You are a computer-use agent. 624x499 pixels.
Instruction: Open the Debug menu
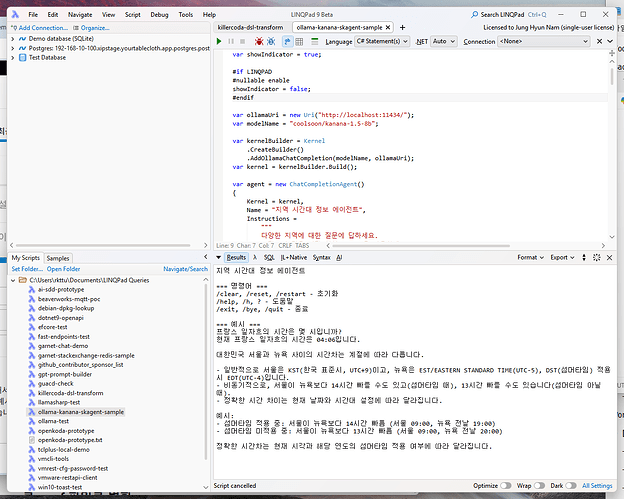[x=159, y=15]
